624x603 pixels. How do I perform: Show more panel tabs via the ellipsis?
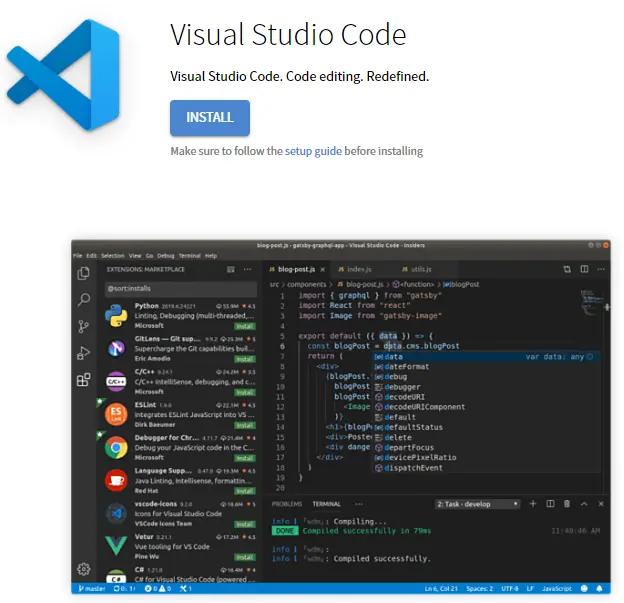tap(359, 504)
